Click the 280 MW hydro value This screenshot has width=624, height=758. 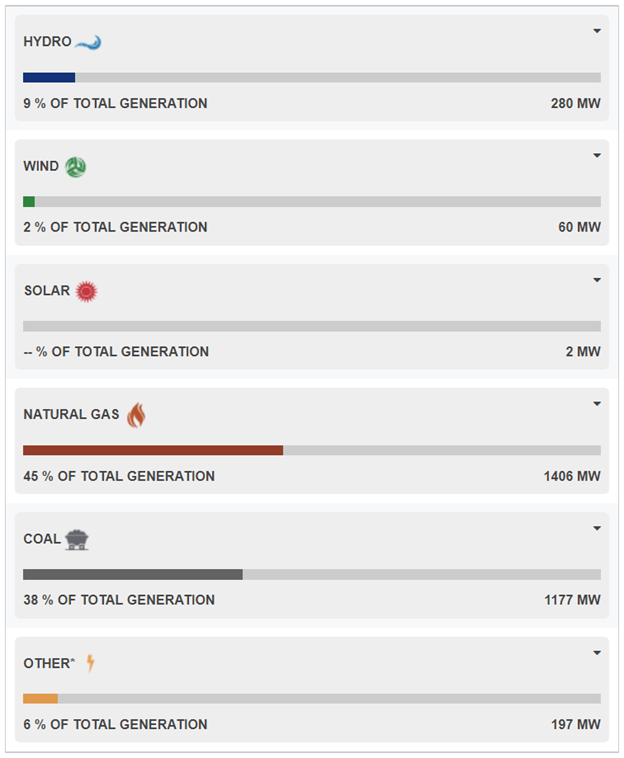click(575, 103)
